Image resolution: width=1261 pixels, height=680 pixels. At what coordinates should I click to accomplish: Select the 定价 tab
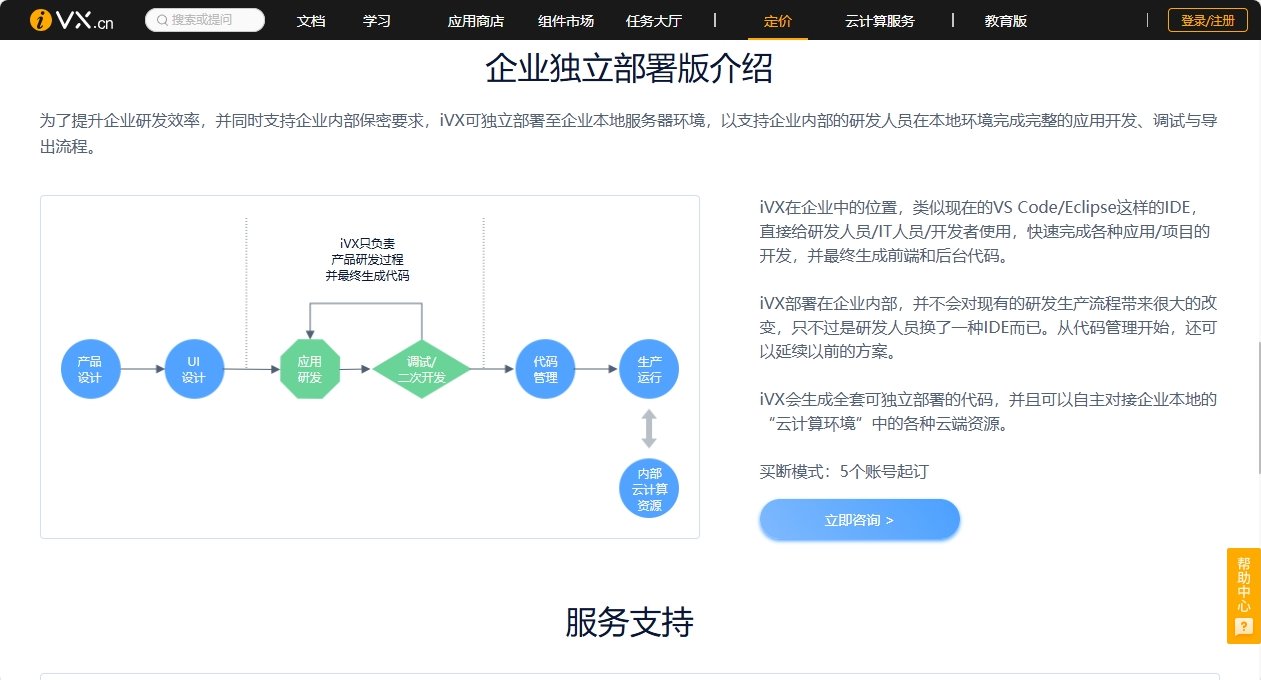pyautogui.click(x=778, y=20)
